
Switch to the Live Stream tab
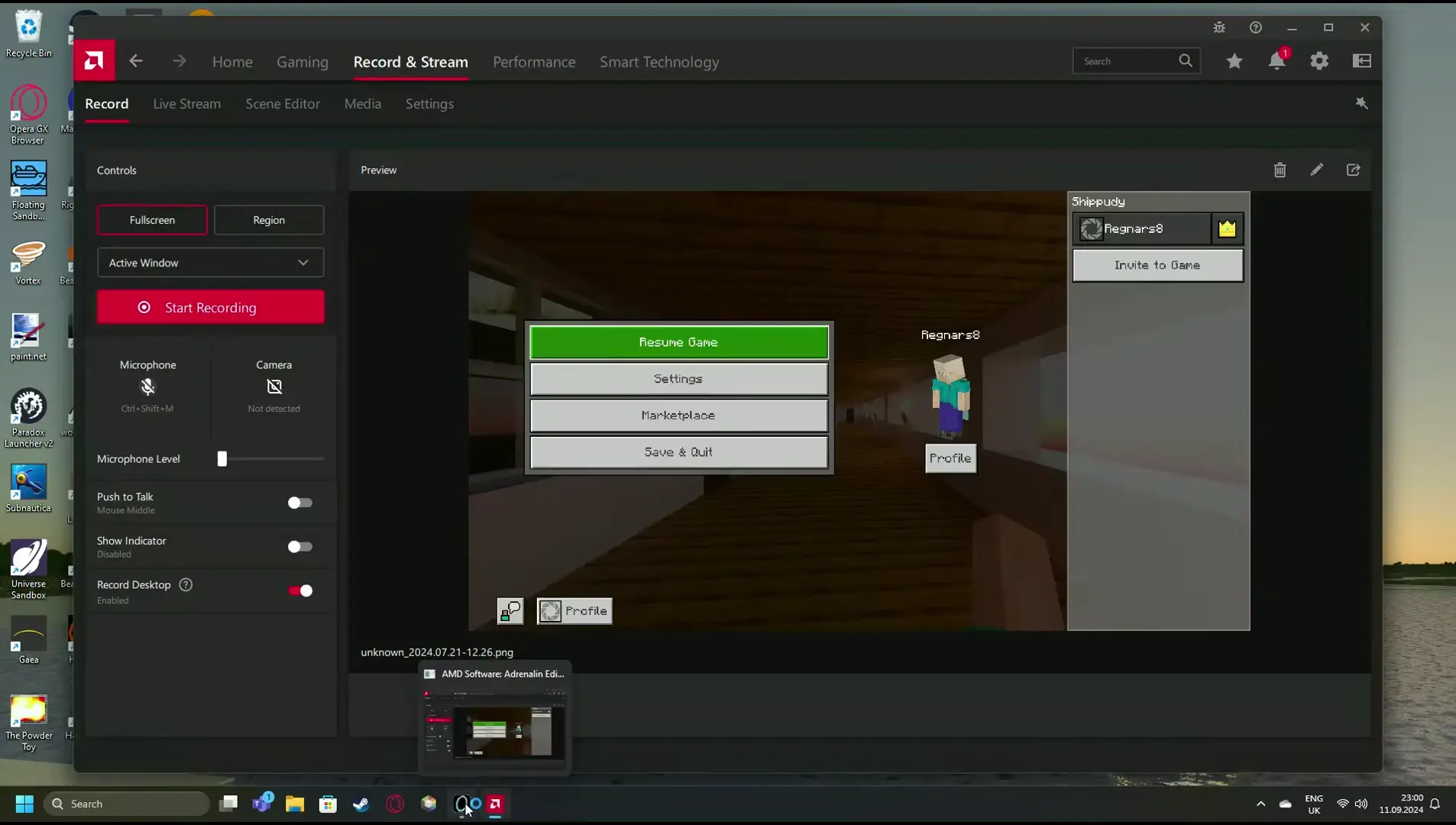[186, 104]
